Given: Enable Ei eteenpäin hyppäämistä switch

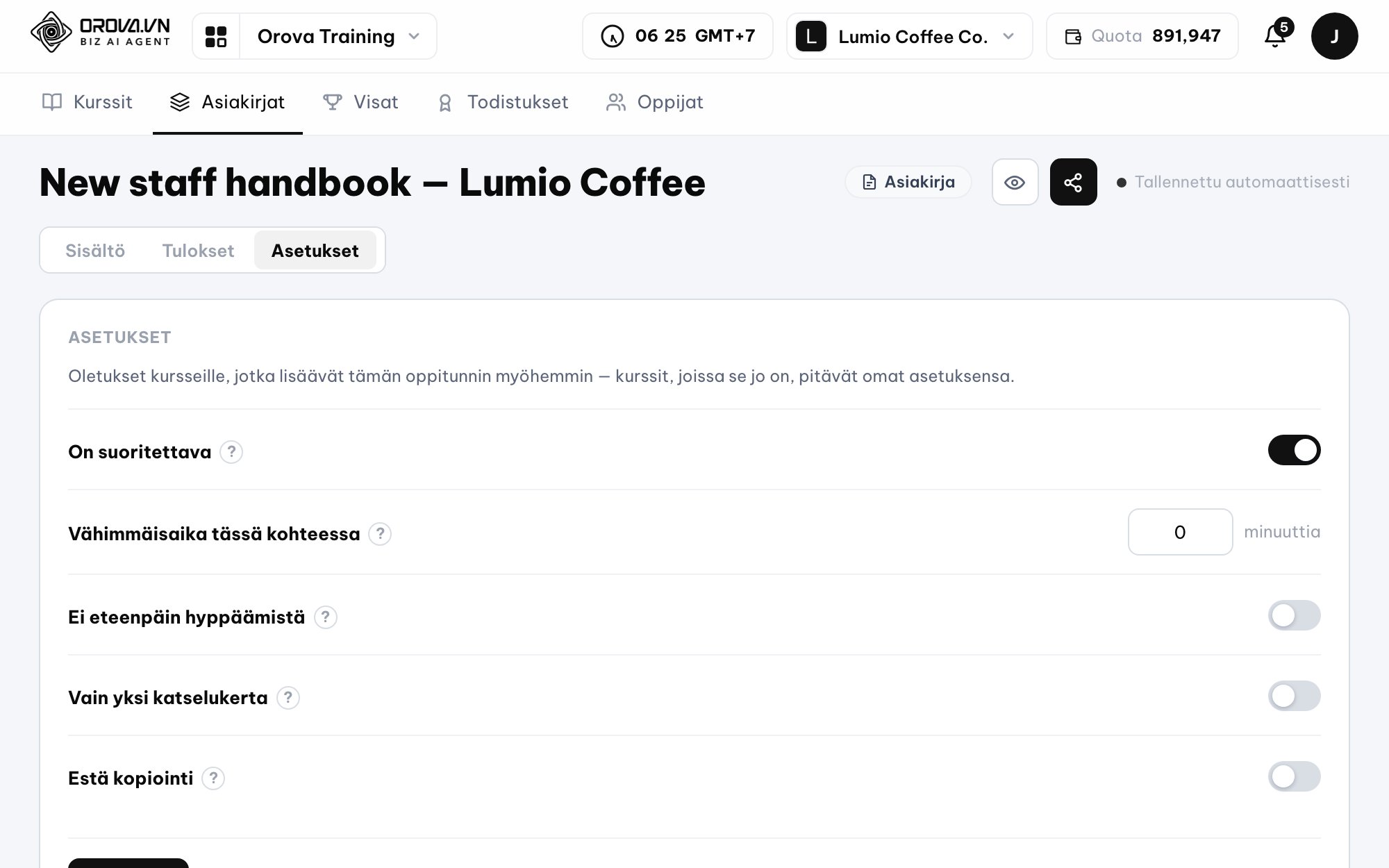Looking at the screenshot, I should [x=1294, y=615].
